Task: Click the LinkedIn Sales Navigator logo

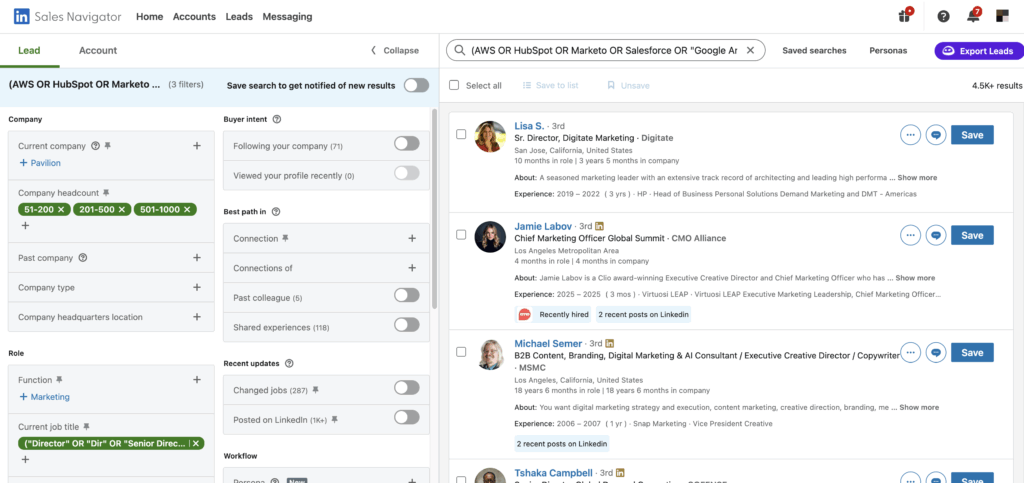Action: (69, 16)
